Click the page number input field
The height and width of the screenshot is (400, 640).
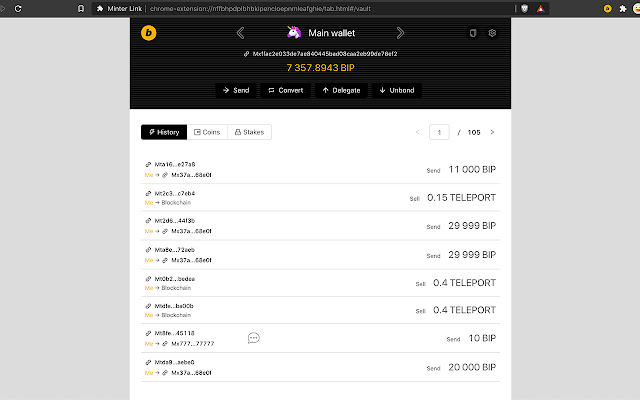[439, 132]
